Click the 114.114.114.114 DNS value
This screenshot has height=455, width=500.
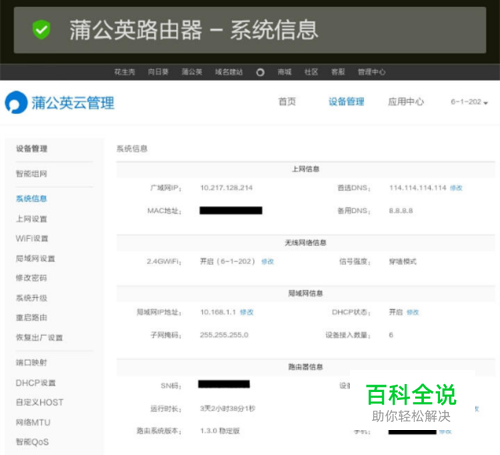(x=418, y=188)
